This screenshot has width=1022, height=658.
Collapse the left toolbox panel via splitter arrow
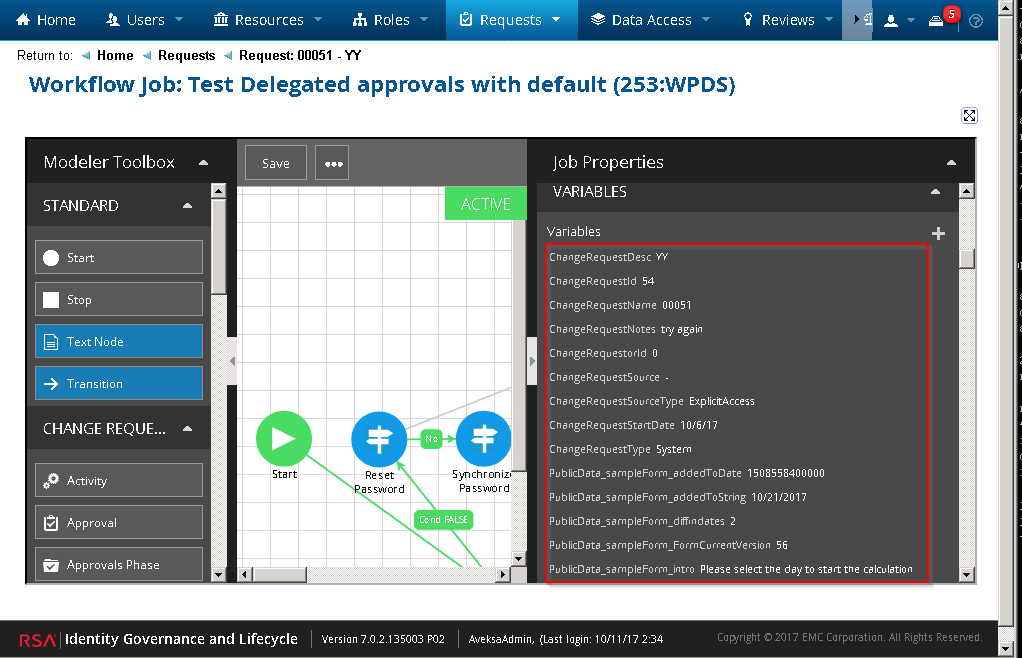tap(232, 361)
